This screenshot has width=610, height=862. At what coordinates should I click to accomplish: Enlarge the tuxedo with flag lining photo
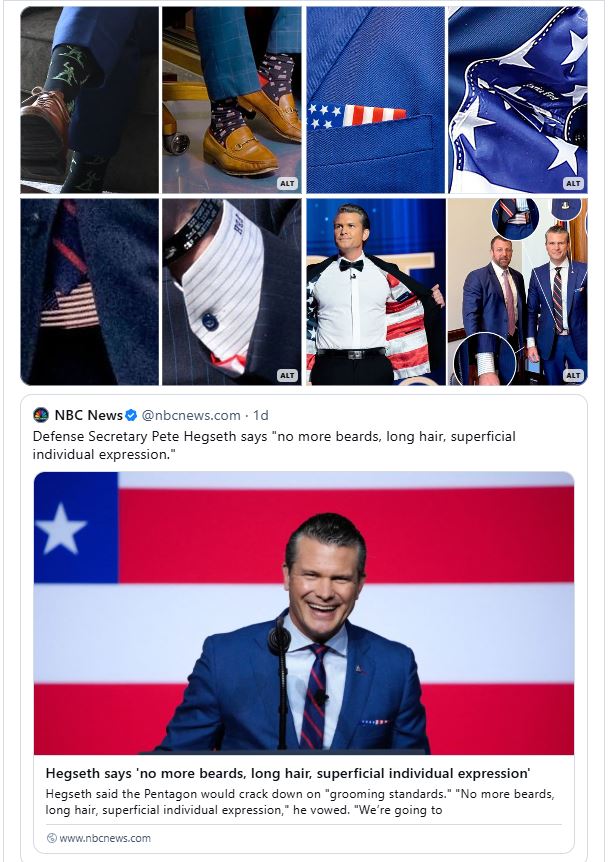(375, 291)
